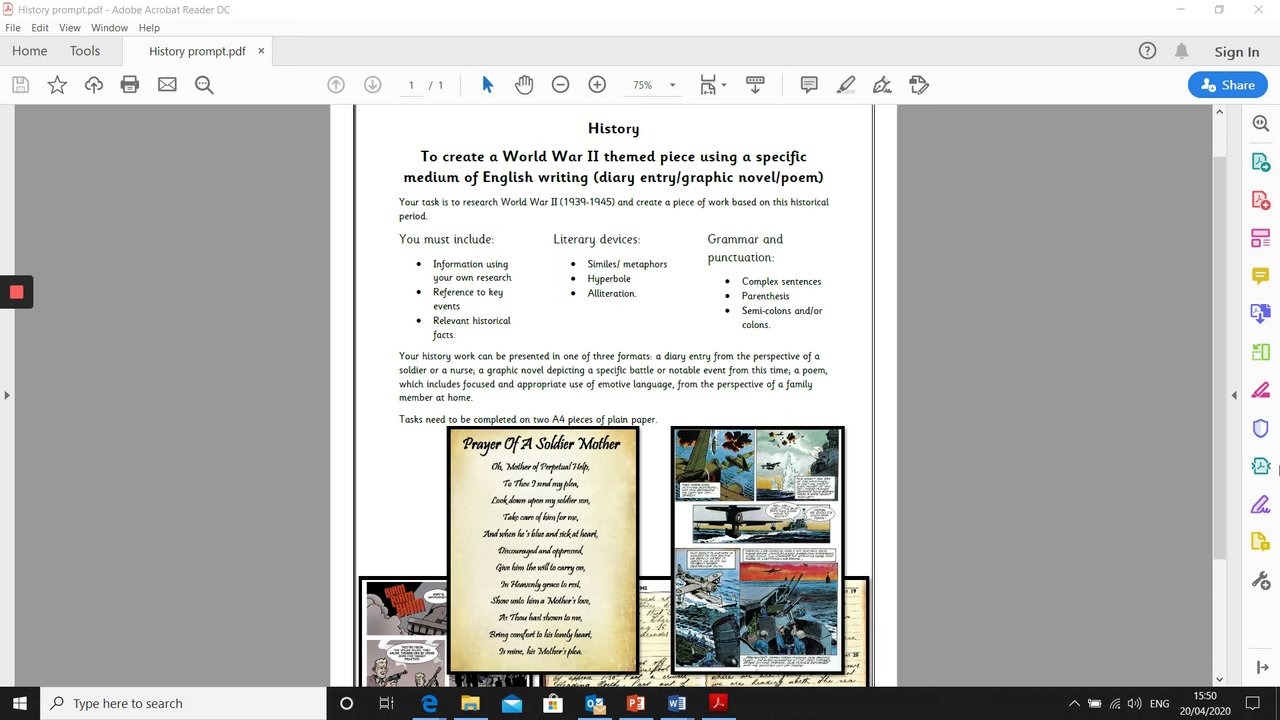The width and height of the screenshot is (1280, 720).
Task: Open the Window menu
Action: [x=109, y=28]
